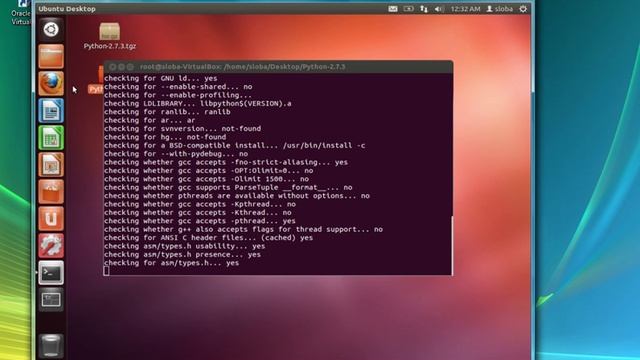
Task: Click 'checking for --with-pydebug... no' line
Action: [x=176, y=154]
